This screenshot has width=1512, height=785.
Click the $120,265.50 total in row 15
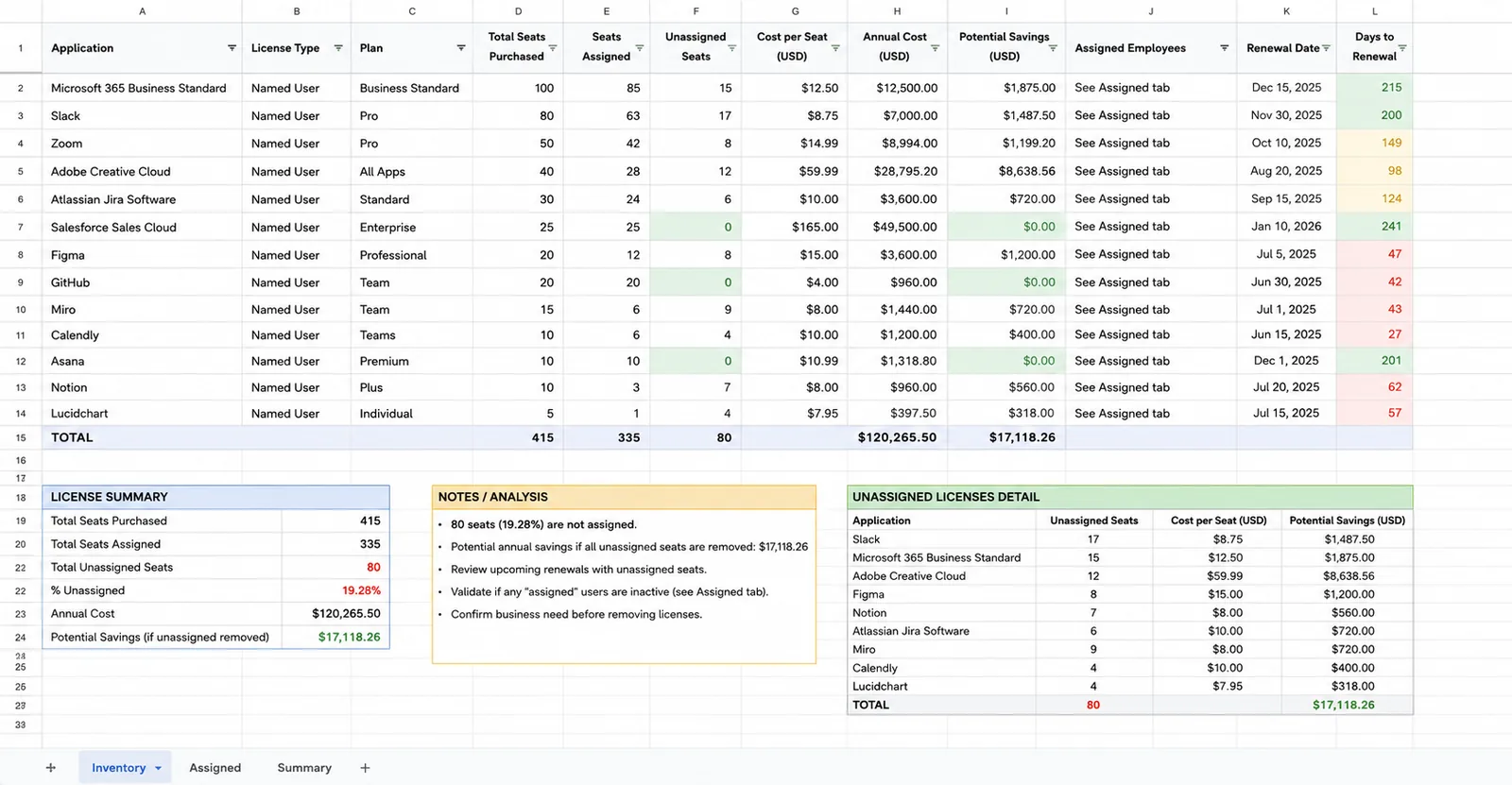pyautogui.click(x=897, y=437)
